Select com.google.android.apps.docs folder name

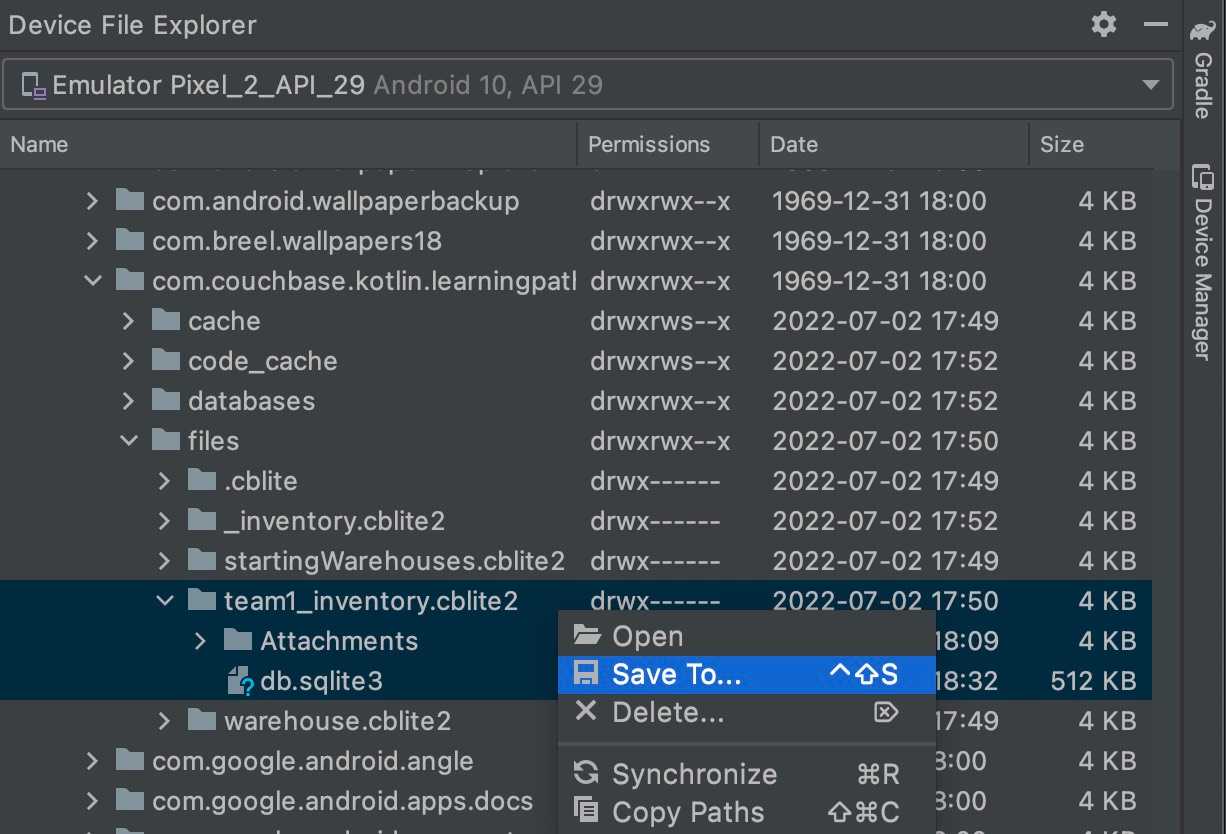tap(342, 801)
